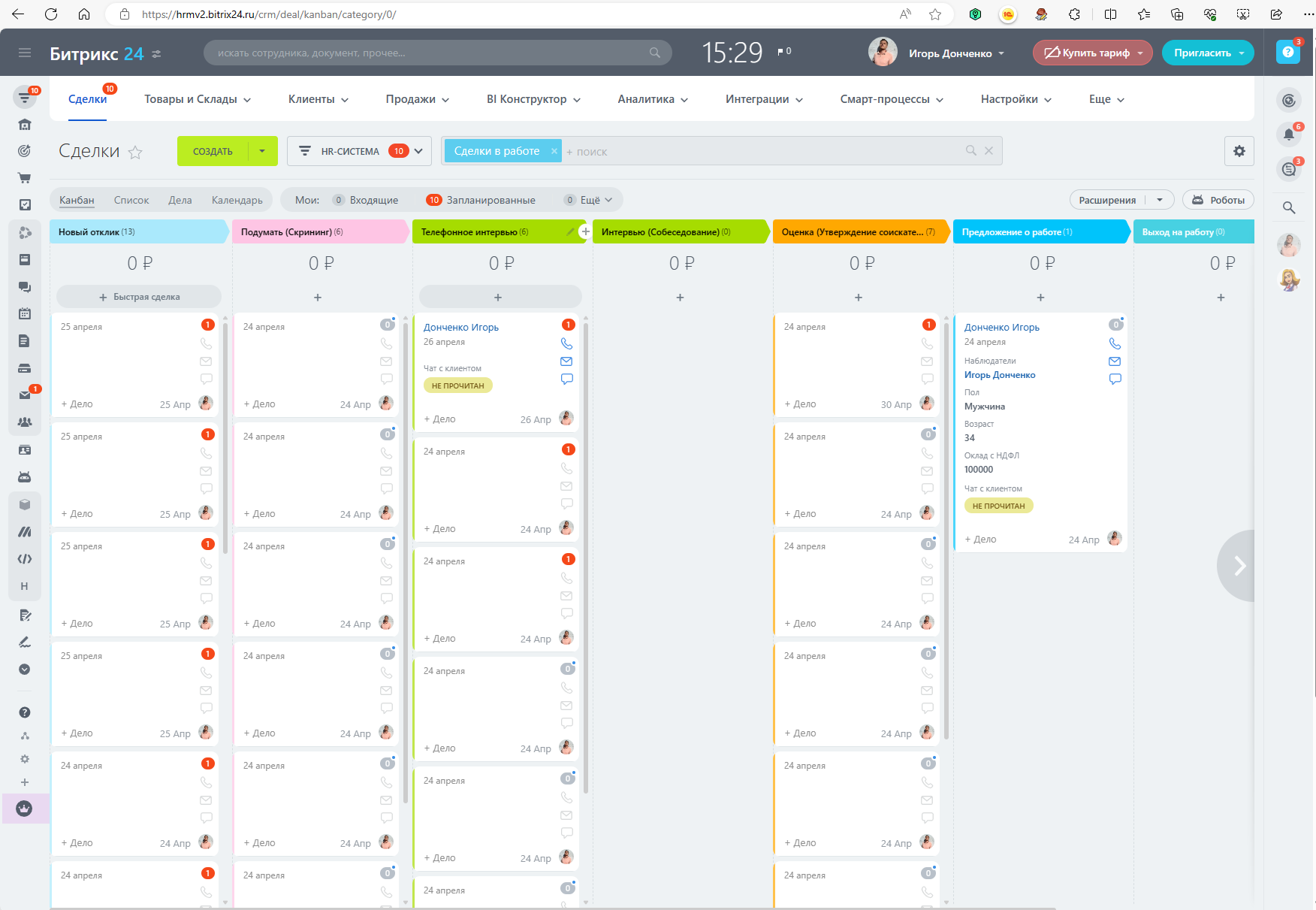Switch to the Дела view
The width and height of the screenshot is (1316, 910).
tap(180, 200)
